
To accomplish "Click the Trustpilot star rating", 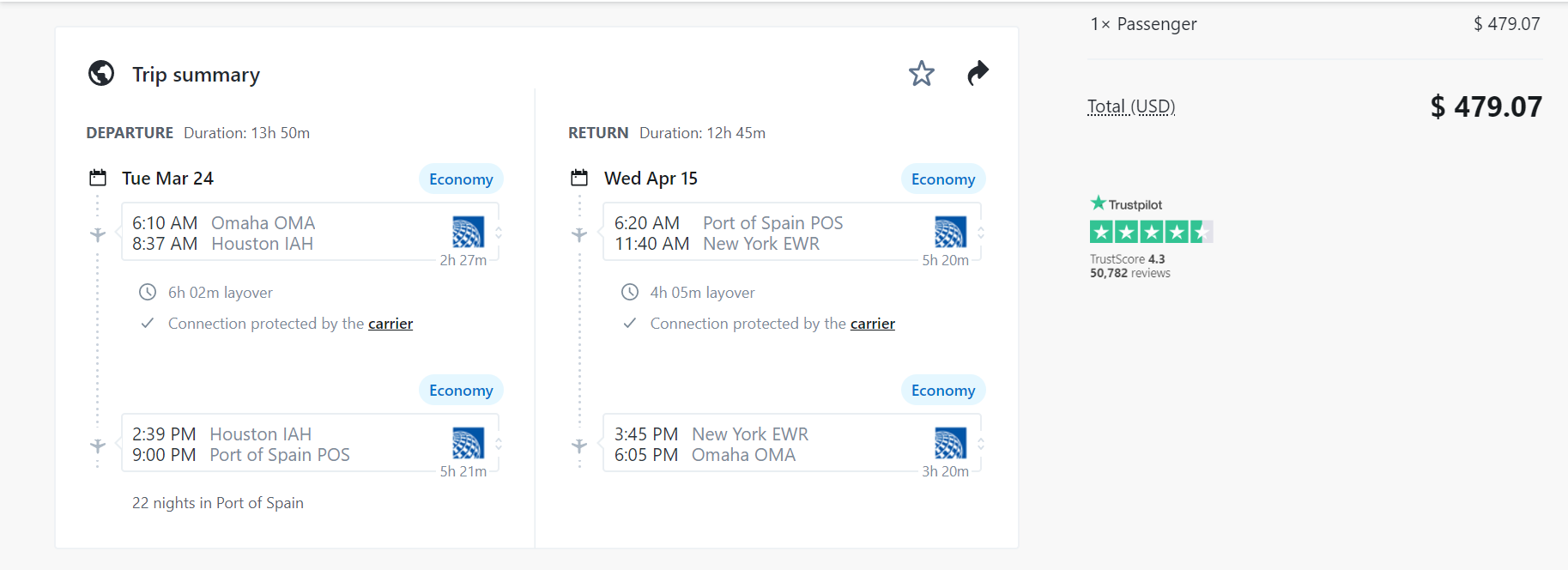I will click(1150, 232).
